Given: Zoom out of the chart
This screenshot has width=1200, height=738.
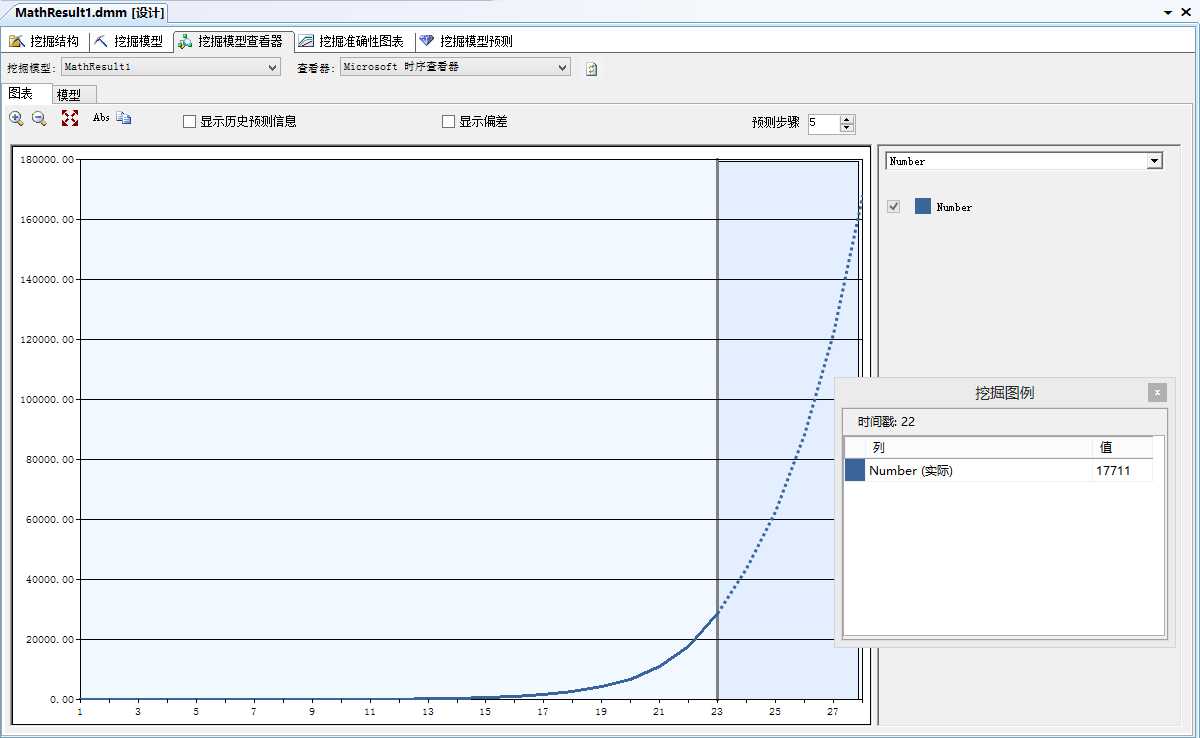Looking at the screenshot, I should tap(39, 118).
